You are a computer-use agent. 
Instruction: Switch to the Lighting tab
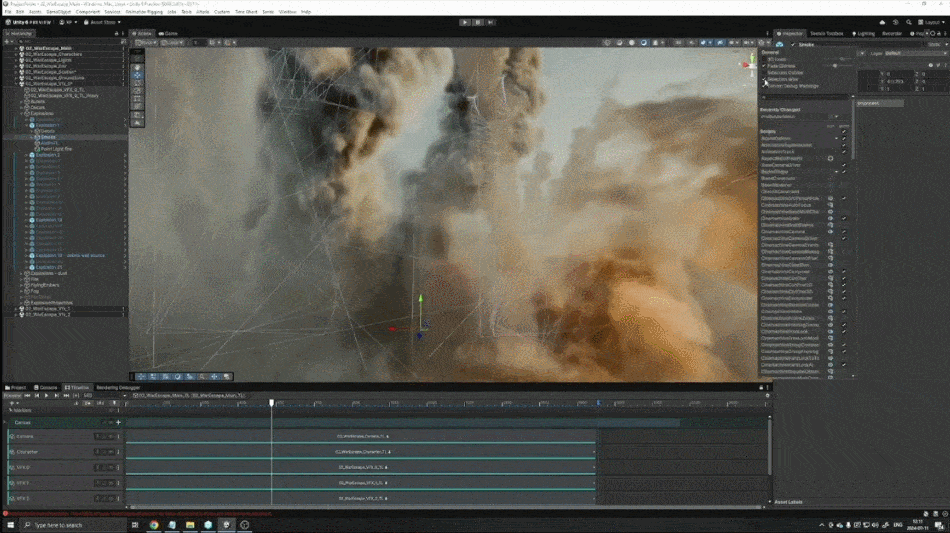864,33
